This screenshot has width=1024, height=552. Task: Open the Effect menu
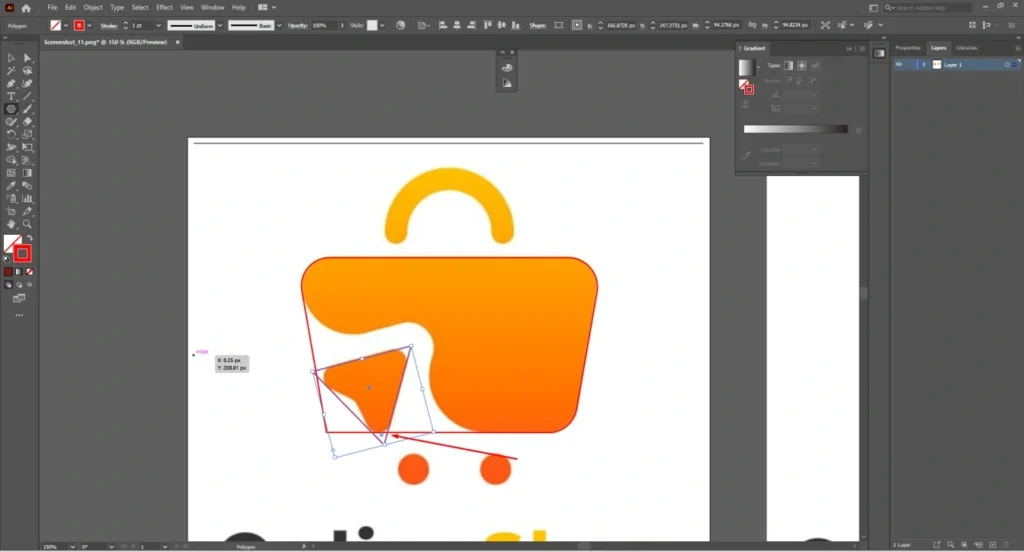click(164, 8)
